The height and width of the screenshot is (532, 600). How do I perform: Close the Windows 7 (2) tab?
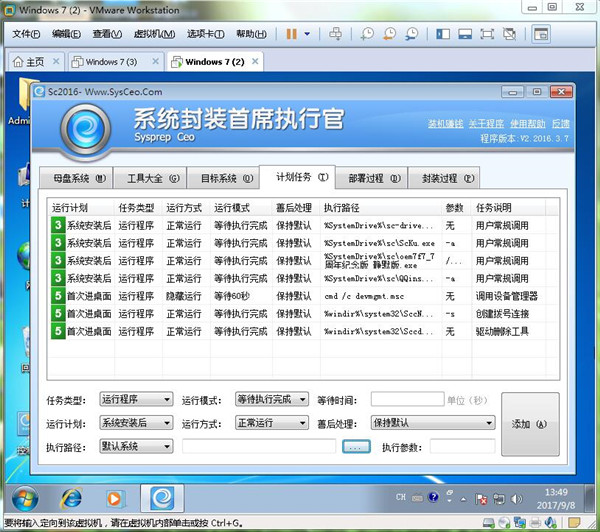[255, 61]
